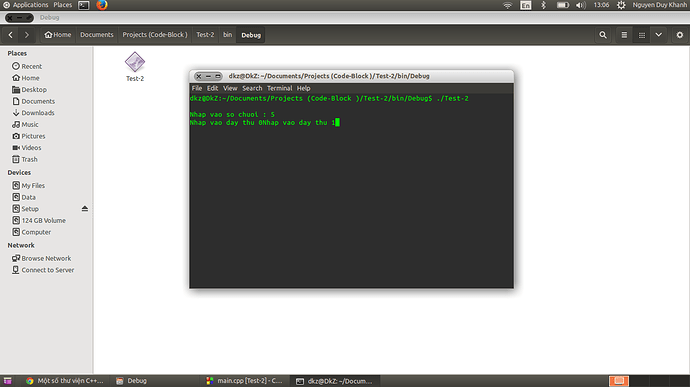Open the battery indicator
Viewport: 690px width, 387px height.
coord(562,5)
